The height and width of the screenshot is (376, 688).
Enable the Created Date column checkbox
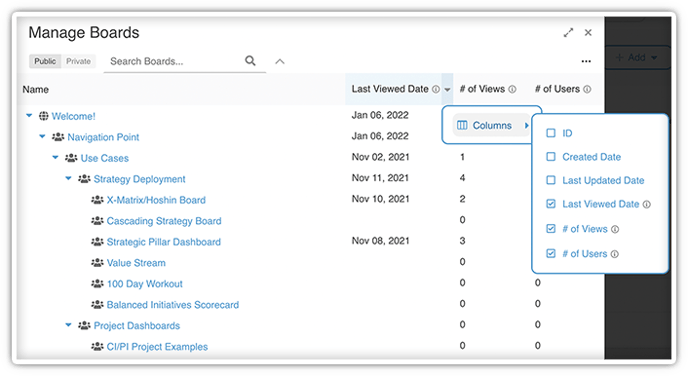click(x=551, y=157)
